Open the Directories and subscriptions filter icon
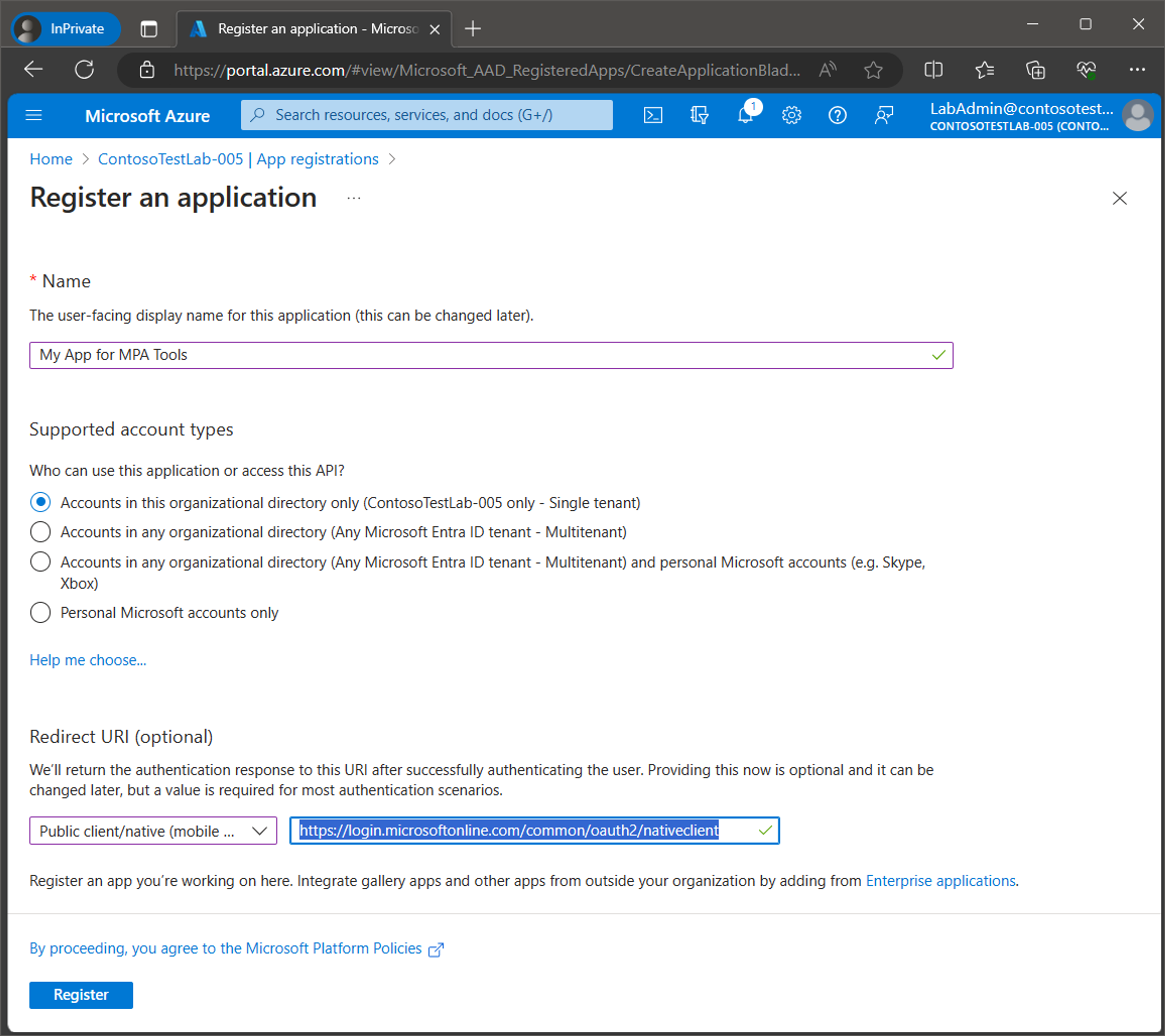1165x1036 pixels. [699, 116]
